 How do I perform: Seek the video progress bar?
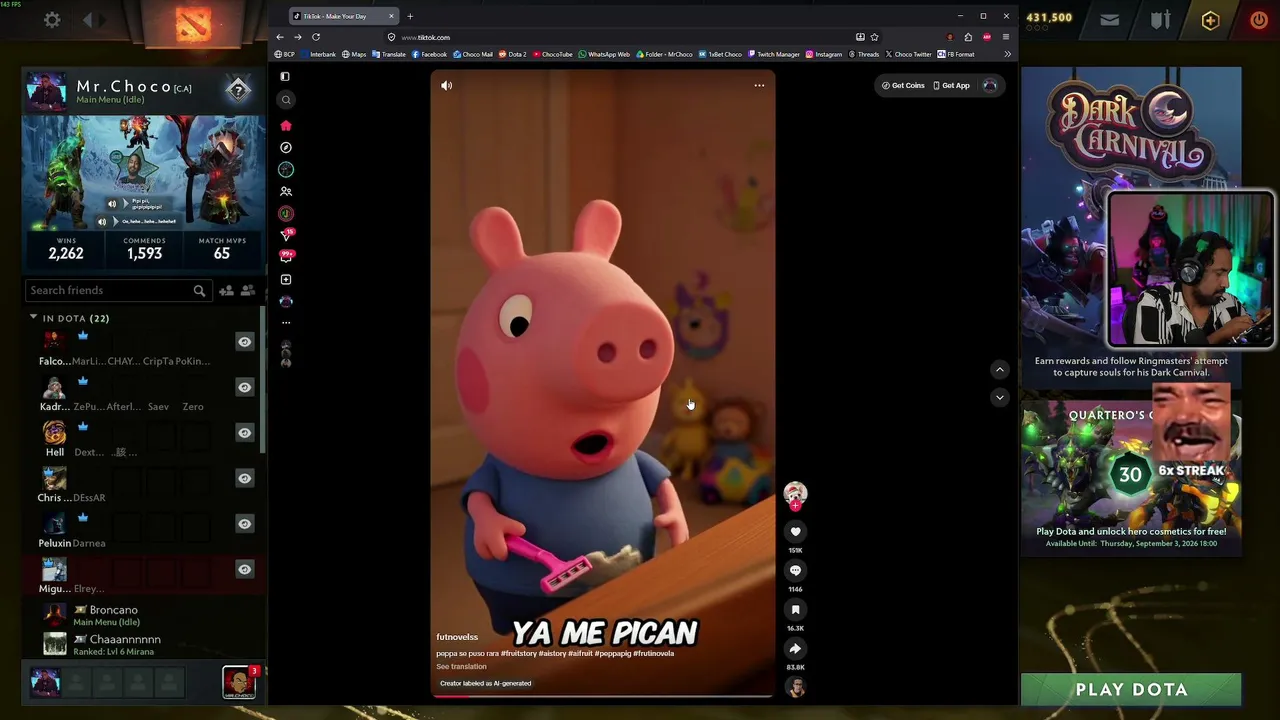602,695
